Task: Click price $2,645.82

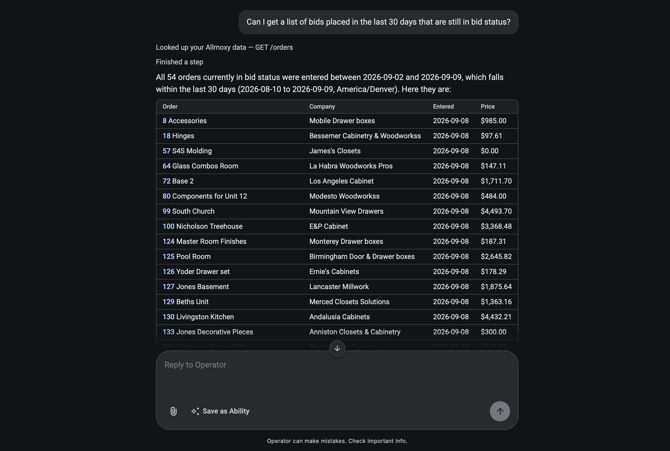Action: pyautogui.click(x=496, y=256)
